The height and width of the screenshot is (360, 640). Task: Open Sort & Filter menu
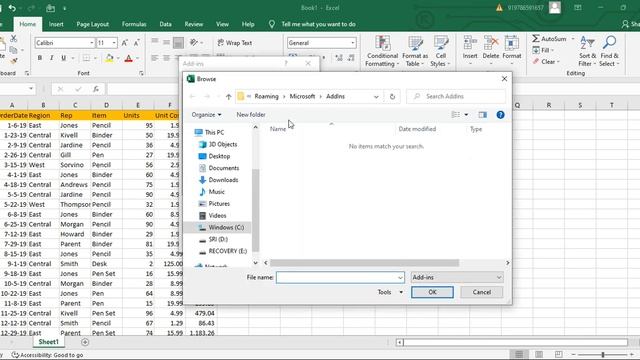pyautogui.click(x=587, y=51)
